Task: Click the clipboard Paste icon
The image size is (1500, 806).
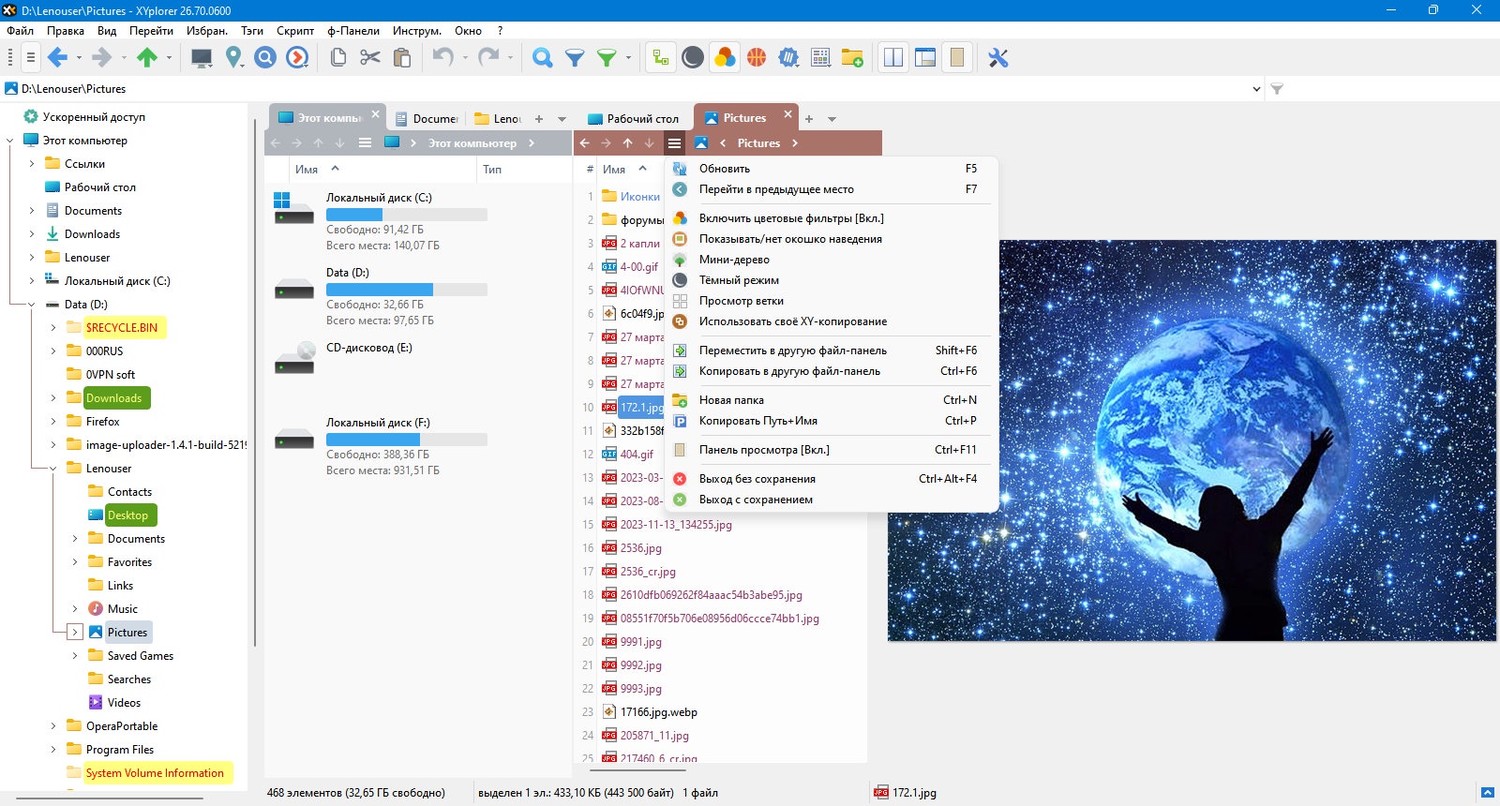Action: pyautogui.click(x=402, y=58)
